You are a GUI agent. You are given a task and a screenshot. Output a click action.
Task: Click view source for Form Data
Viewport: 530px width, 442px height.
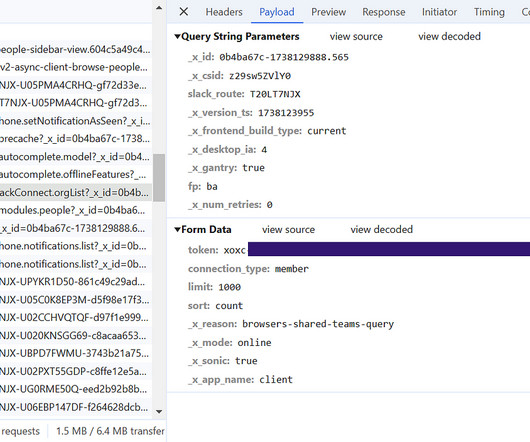click(288, 229)
